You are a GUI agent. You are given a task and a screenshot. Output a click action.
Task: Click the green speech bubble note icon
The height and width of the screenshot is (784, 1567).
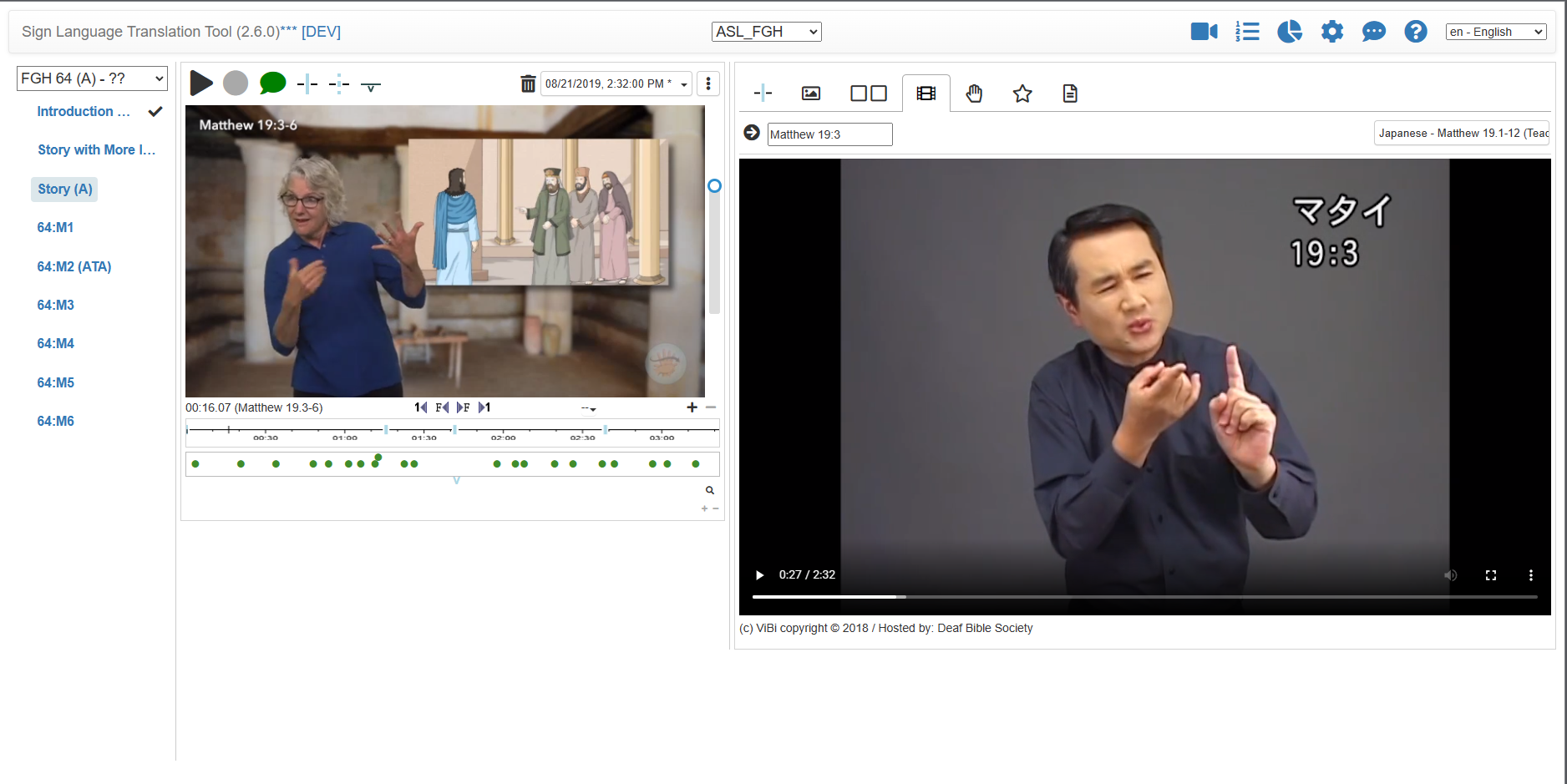pyautogui.click(x=272, y=83)
